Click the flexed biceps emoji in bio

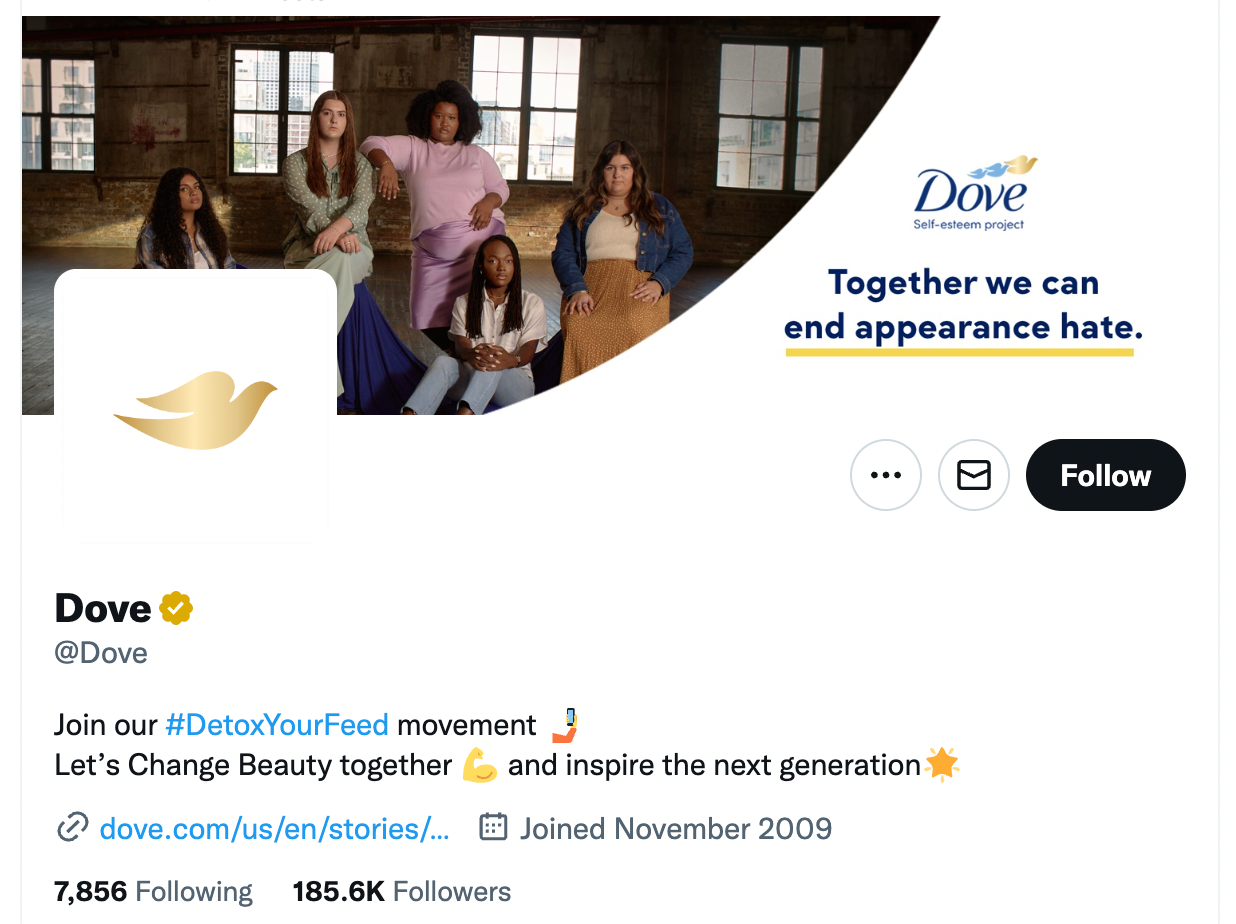[x=480, y=766]
